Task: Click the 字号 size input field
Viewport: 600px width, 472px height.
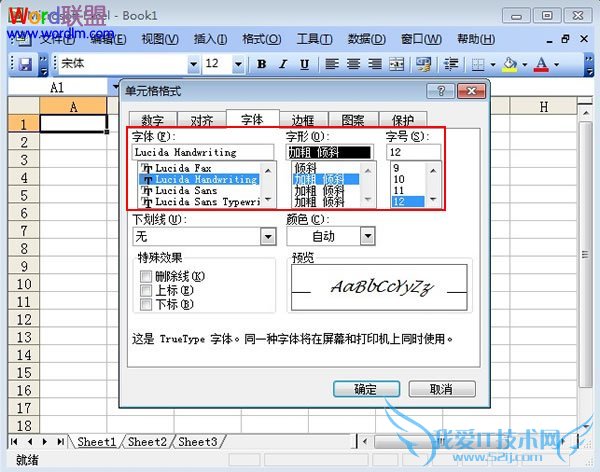Action: point(414,152)
